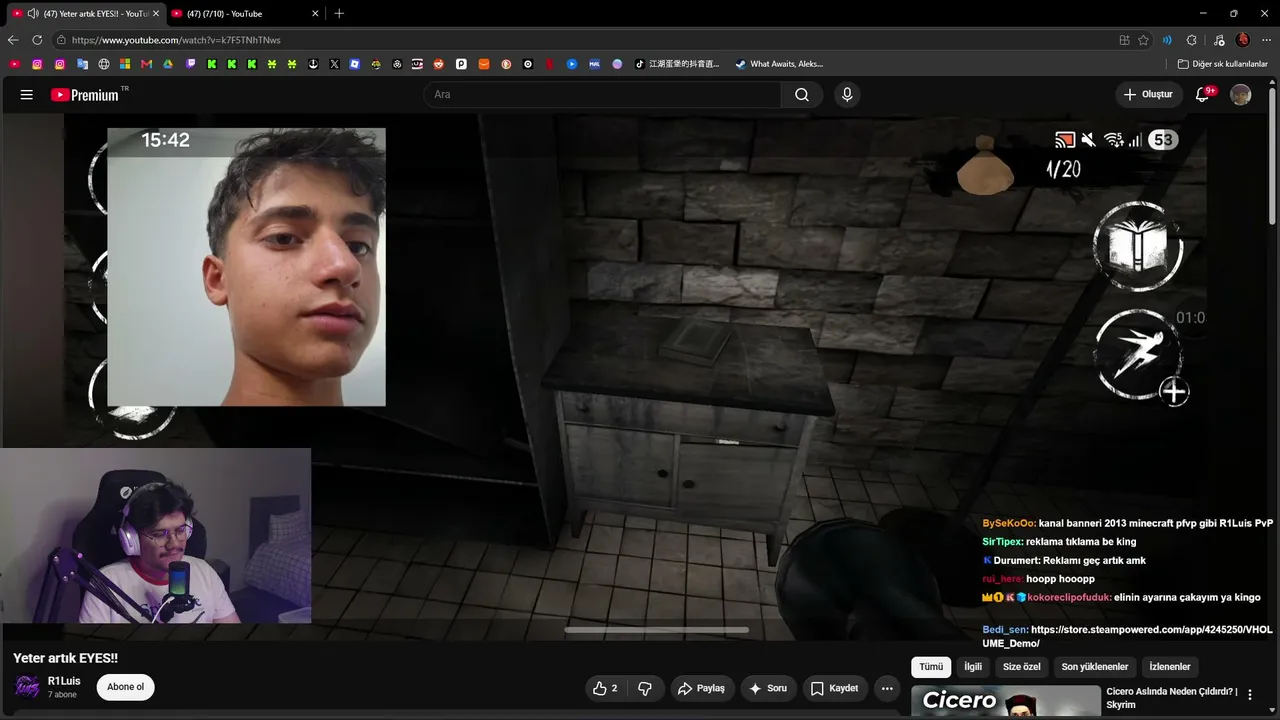Image resolution: width=1280 pixels, height=720 pixels.
Task: Select the İzlenenler filter chip
Action: (1170, 667)
